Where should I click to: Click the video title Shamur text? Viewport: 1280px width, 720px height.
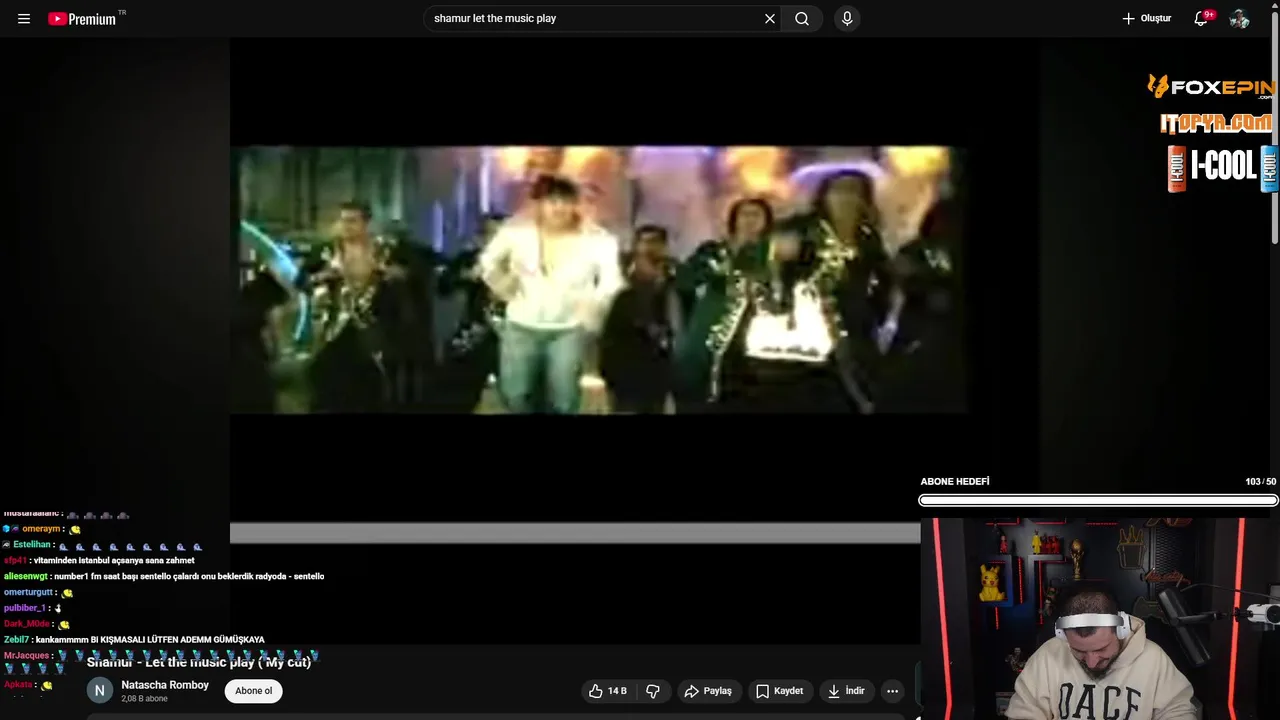click(199, 662)
